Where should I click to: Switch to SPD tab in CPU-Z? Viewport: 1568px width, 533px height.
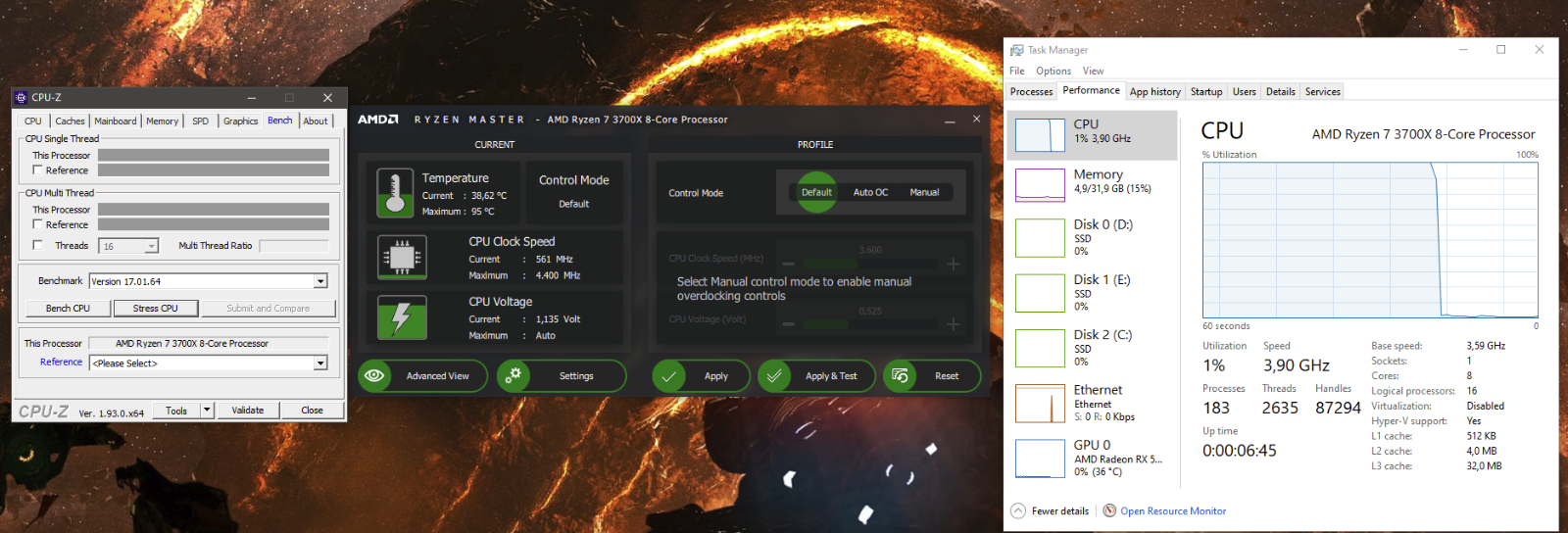[x=200, y=121]
